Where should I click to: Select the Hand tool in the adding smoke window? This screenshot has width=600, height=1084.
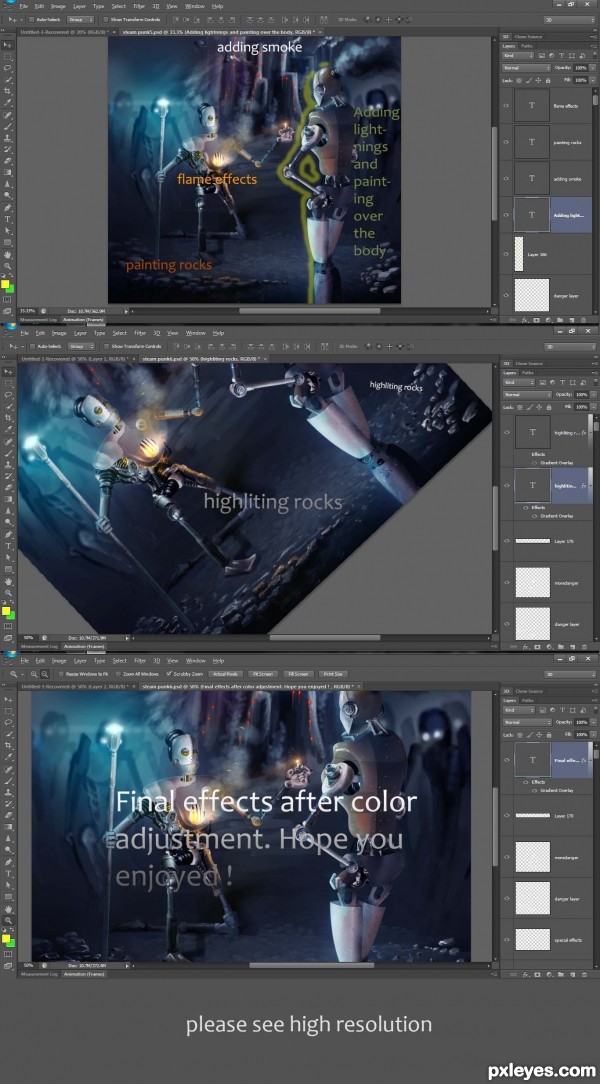8,254
